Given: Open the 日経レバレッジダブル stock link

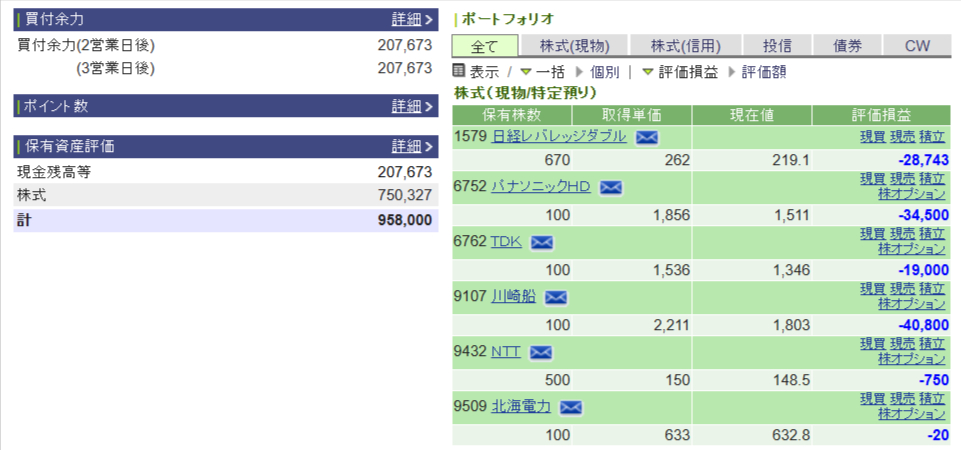Looking at the screenshot, I should pyautogui.click(x=559, y=136).
